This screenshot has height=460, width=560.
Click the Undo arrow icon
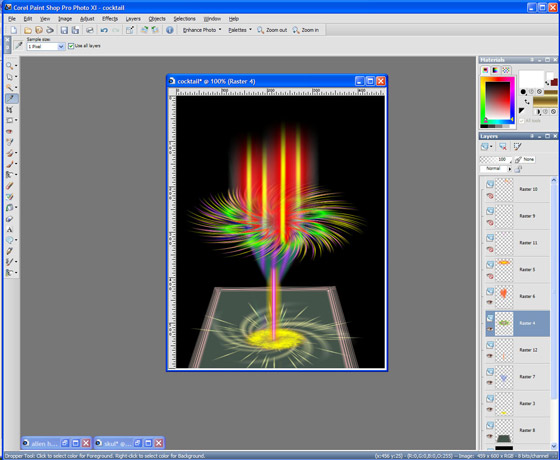point(104,30)
